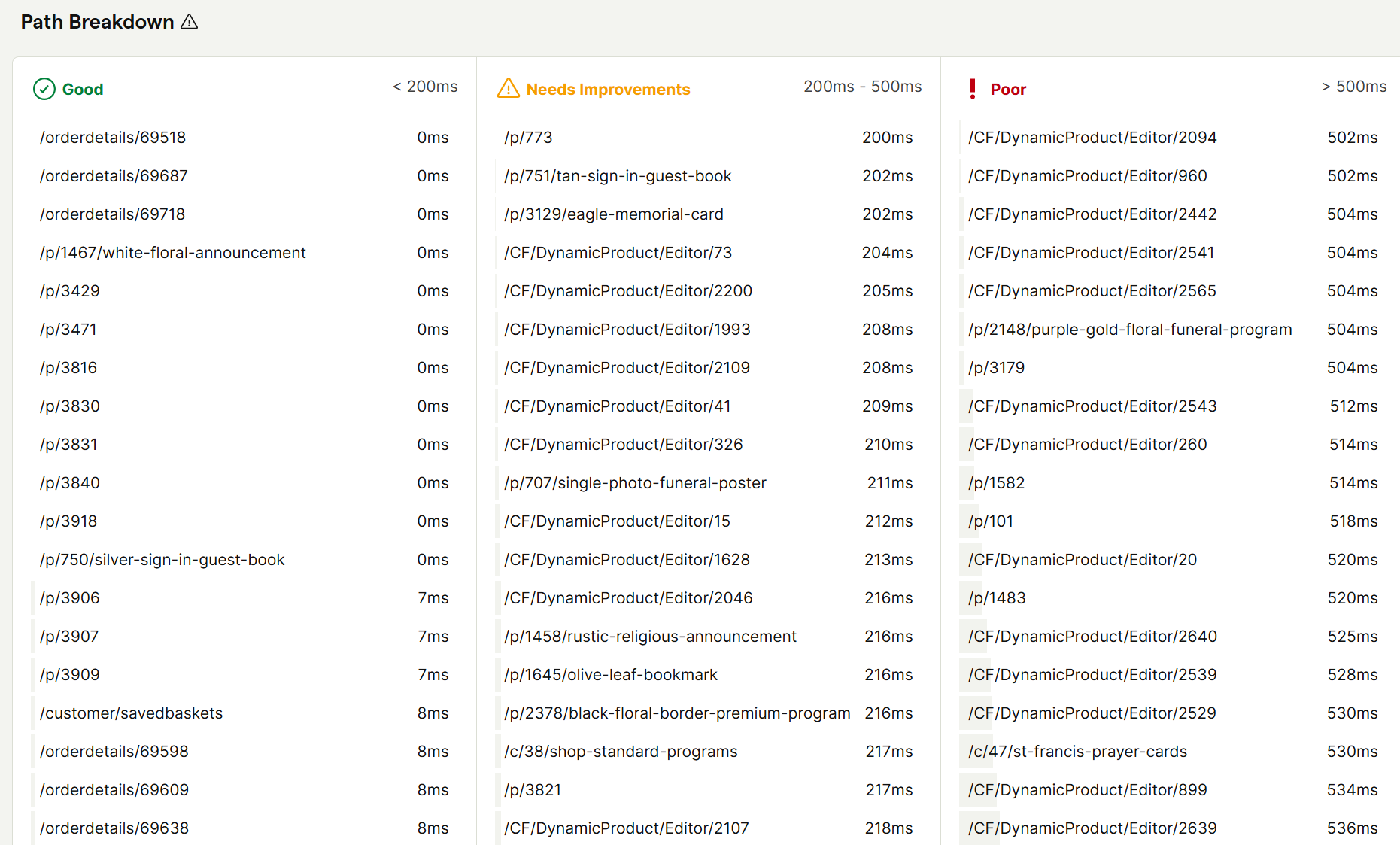Select the Good column heading
Image resolution: width=1400 pixels, height=845 pixels.
point(83,90)
